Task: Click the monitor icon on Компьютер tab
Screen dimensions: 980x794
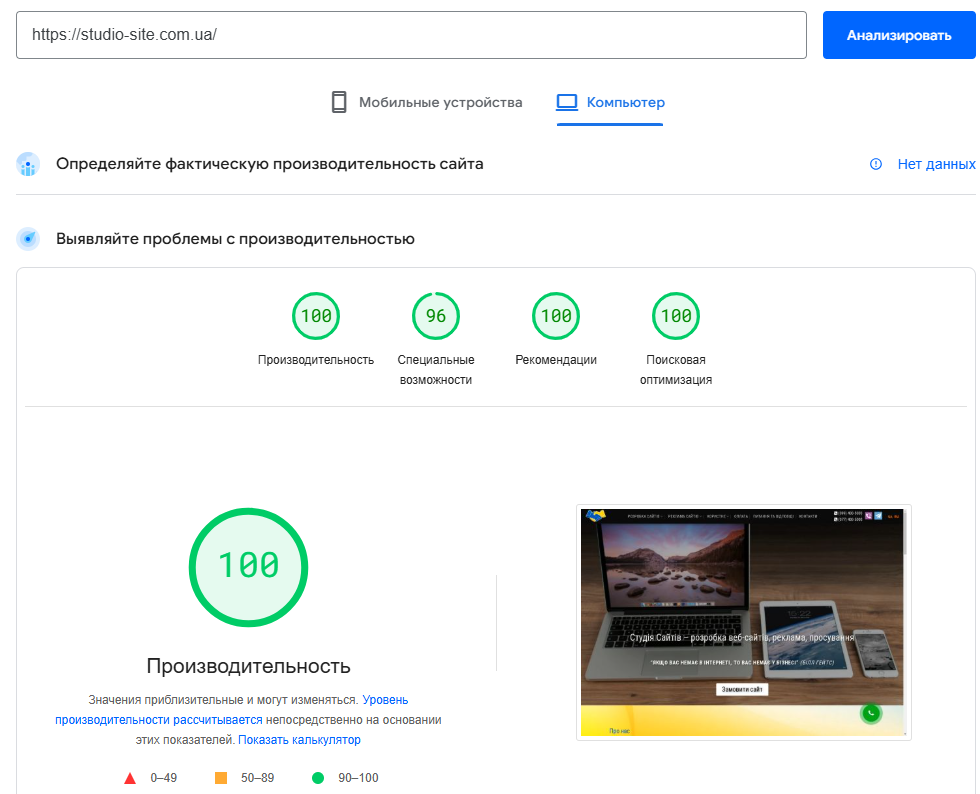Action: coord(567,102)
